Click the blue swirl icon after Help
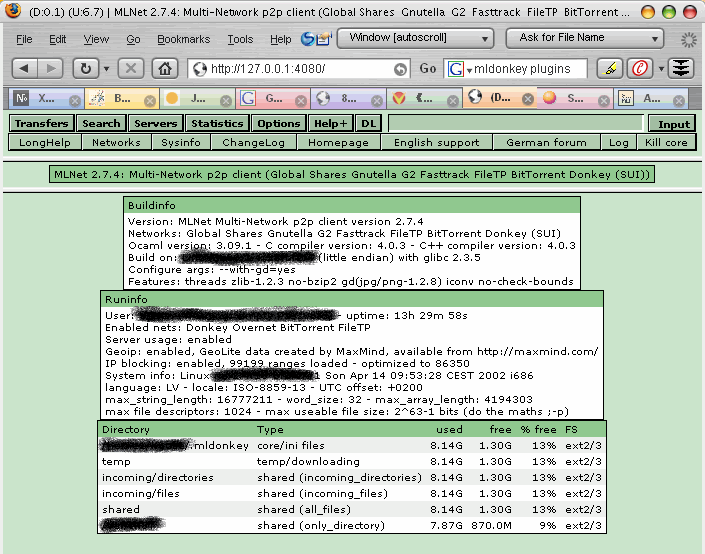 pyautogui.click(x=308, y=39)
